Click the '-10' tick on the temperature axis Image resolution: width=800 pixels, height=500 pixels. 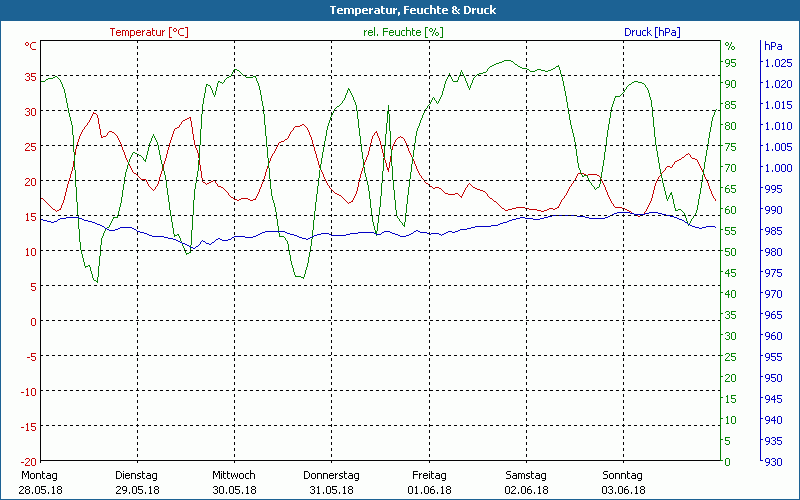(x=29, y=391)
